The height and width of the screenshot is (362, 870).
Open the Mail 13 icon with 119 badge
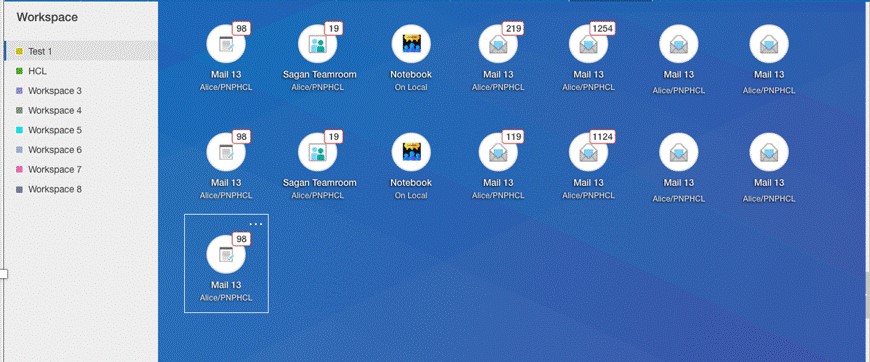[x=498, y=152]
